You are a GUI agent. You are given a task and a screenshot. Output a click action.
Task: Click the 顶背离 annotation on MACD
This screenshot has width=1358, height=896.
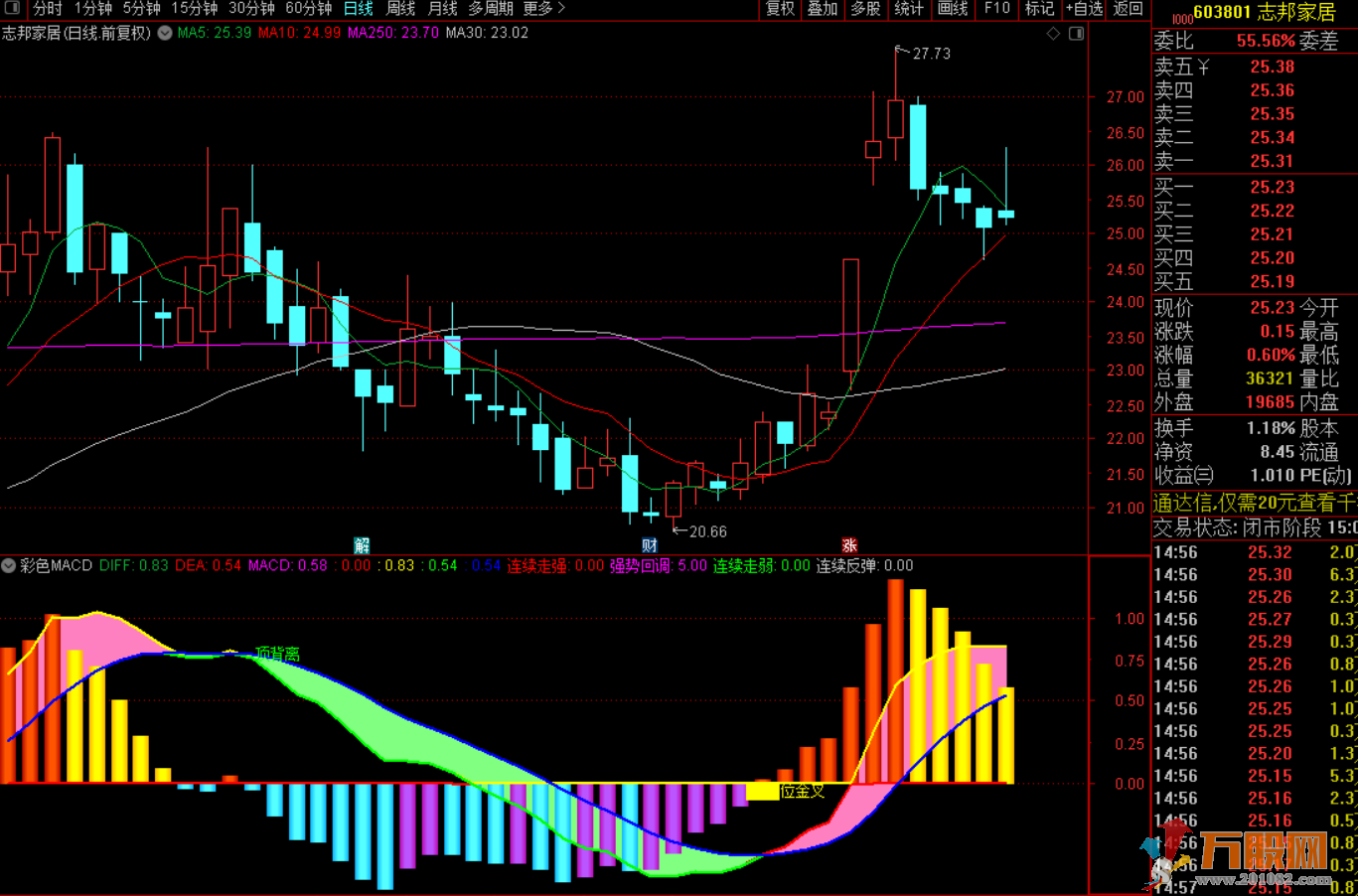tap(277, 654)
